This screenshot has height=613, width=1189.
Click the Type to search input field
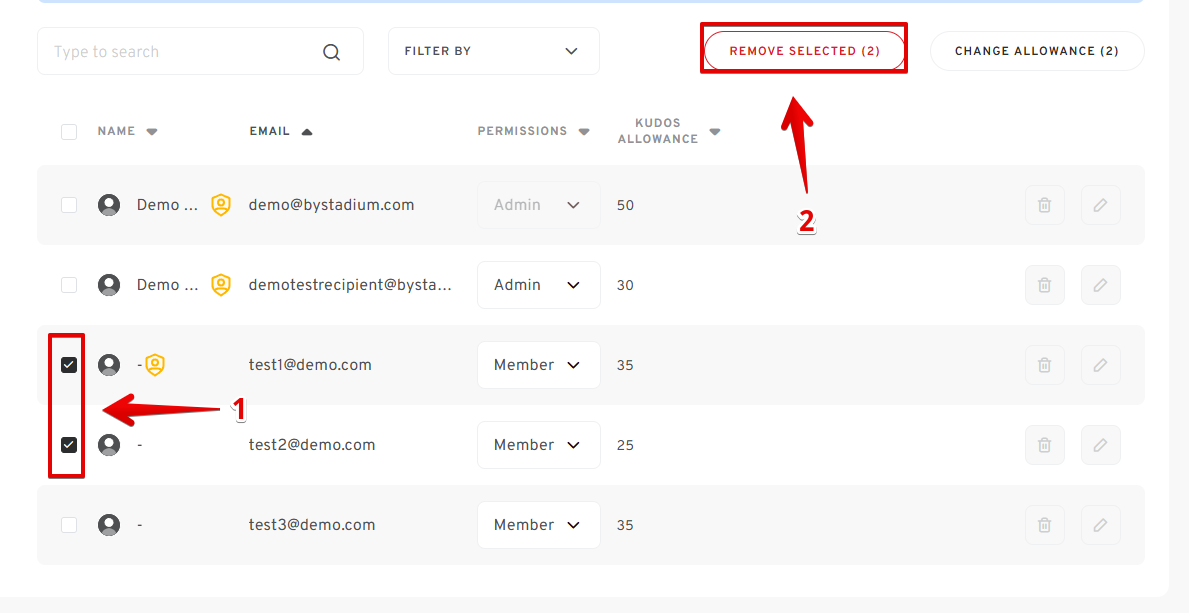180,52
